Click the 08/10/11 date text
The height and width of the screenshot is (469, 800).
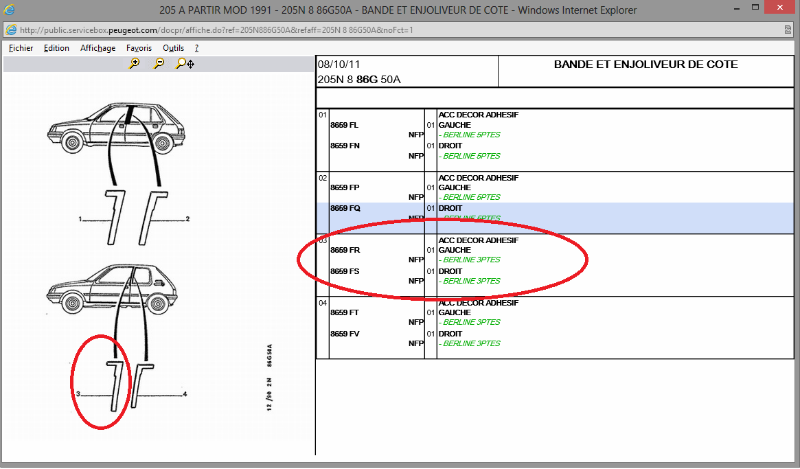coord(339,64)
